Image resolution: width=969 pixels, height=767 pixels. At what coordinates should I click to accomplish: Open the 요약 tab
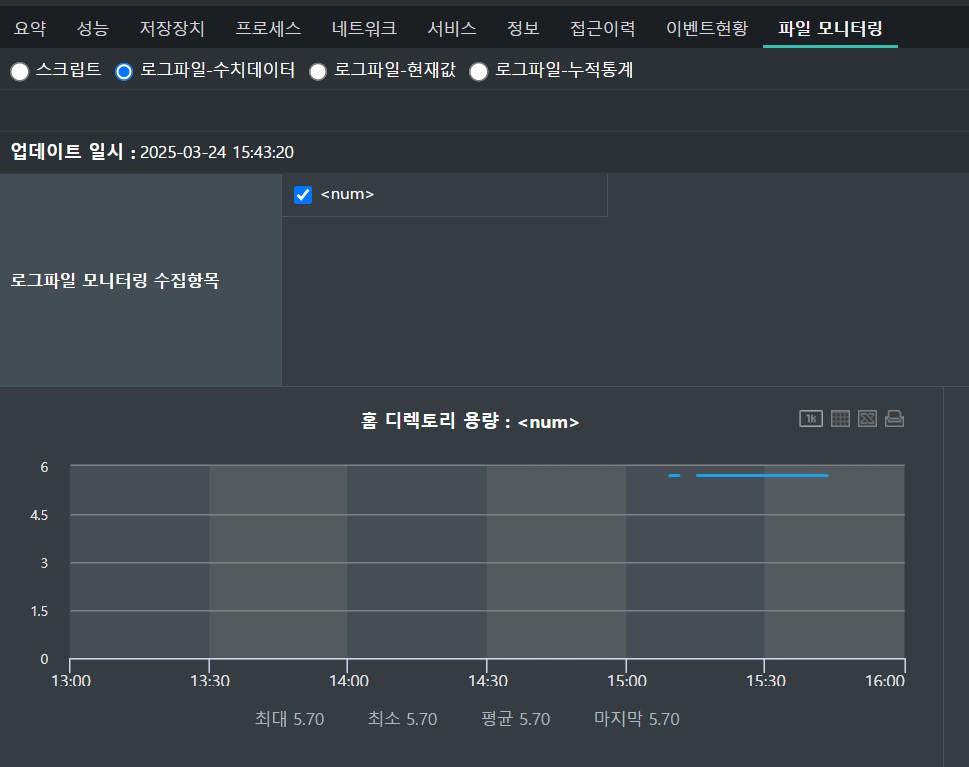[30, 28]
